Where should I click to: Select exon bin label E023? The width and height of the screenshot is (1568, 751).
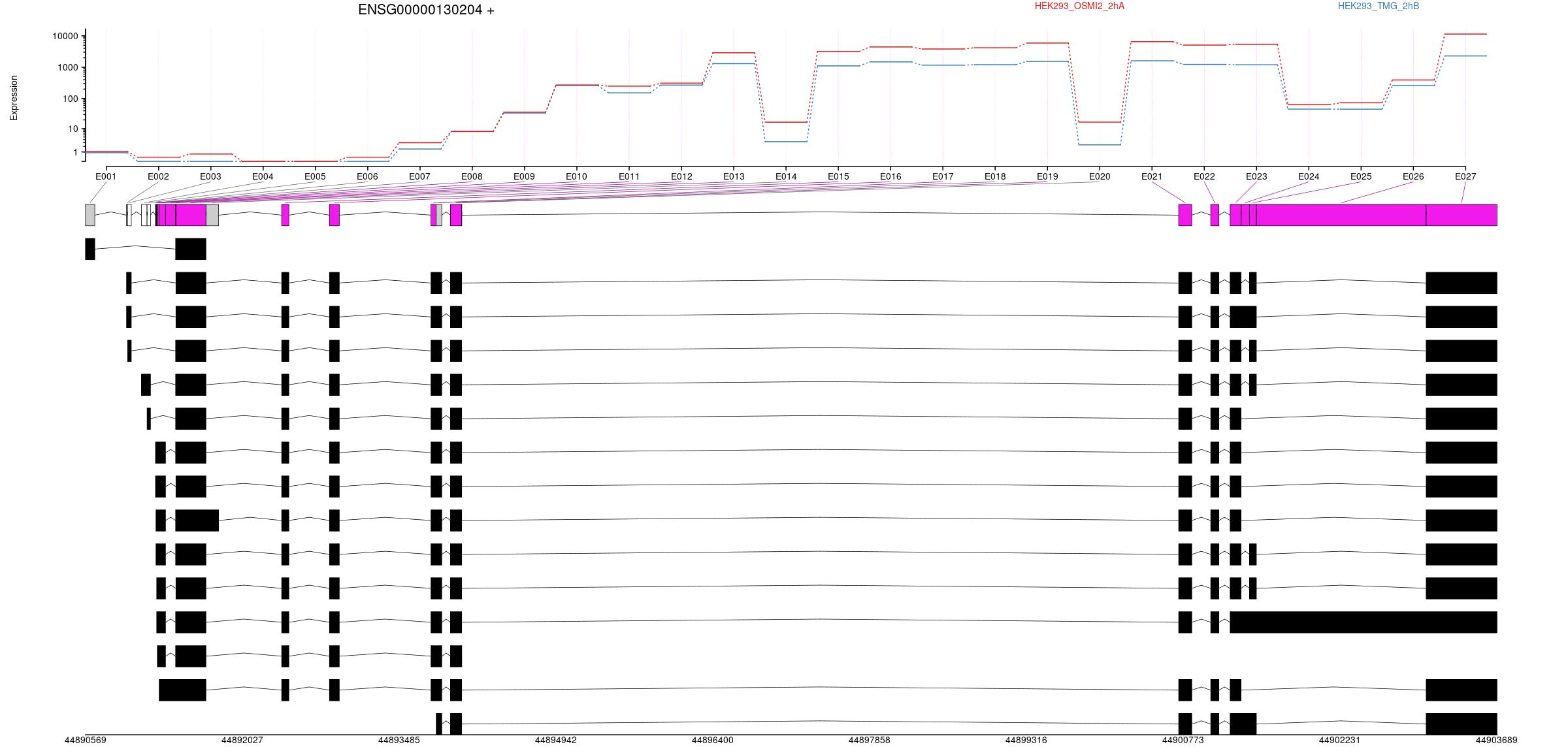pos(1256,176)
